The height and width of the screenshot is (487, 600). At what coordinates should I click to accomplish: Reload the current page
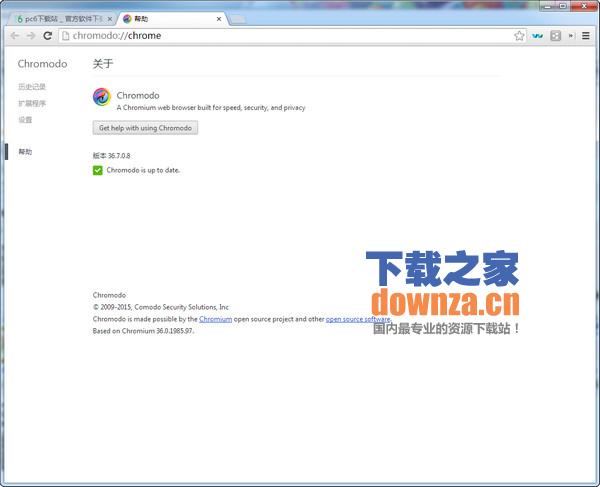point(47,36)
